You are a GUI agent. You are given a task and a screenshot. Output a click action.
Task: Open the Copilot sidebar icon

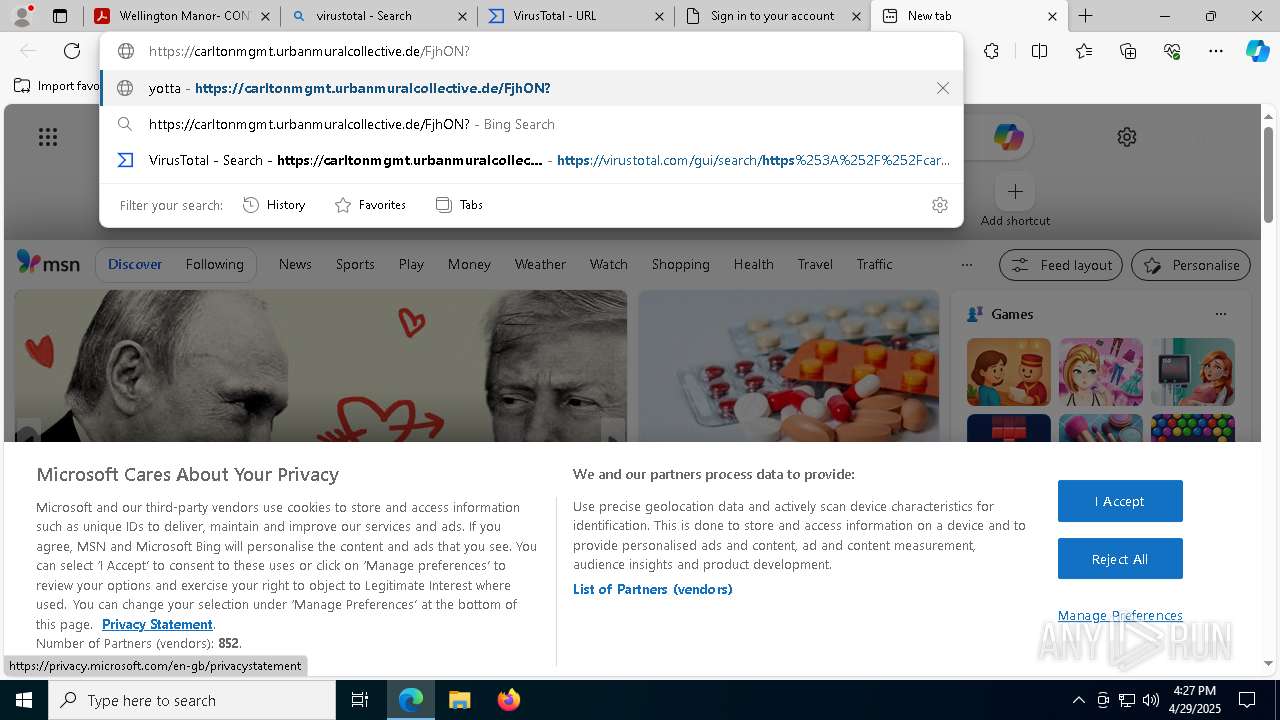(1257, 51)
